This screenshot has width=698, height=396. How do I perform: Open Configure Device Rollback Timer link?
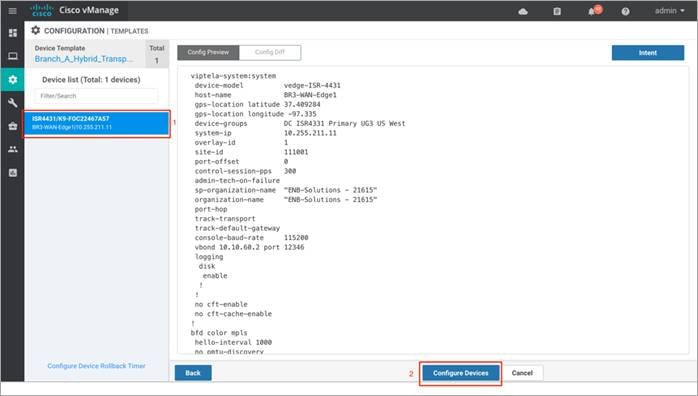[x=97, y=366]
